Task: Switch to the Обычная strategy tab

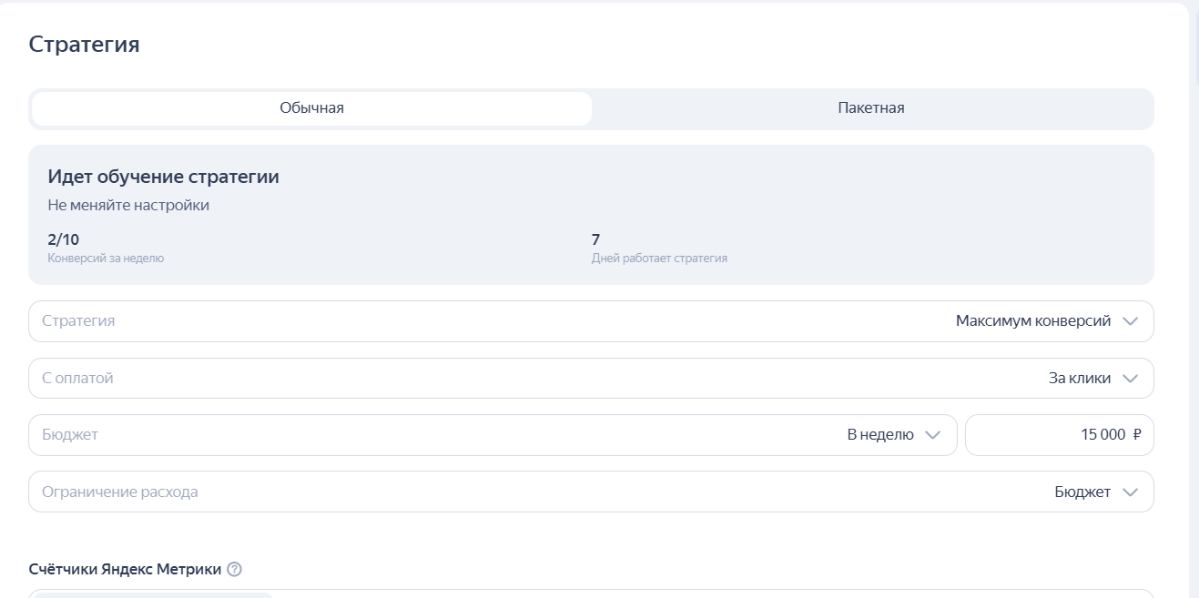Action: pyautogui.click(x=311, y=109)
